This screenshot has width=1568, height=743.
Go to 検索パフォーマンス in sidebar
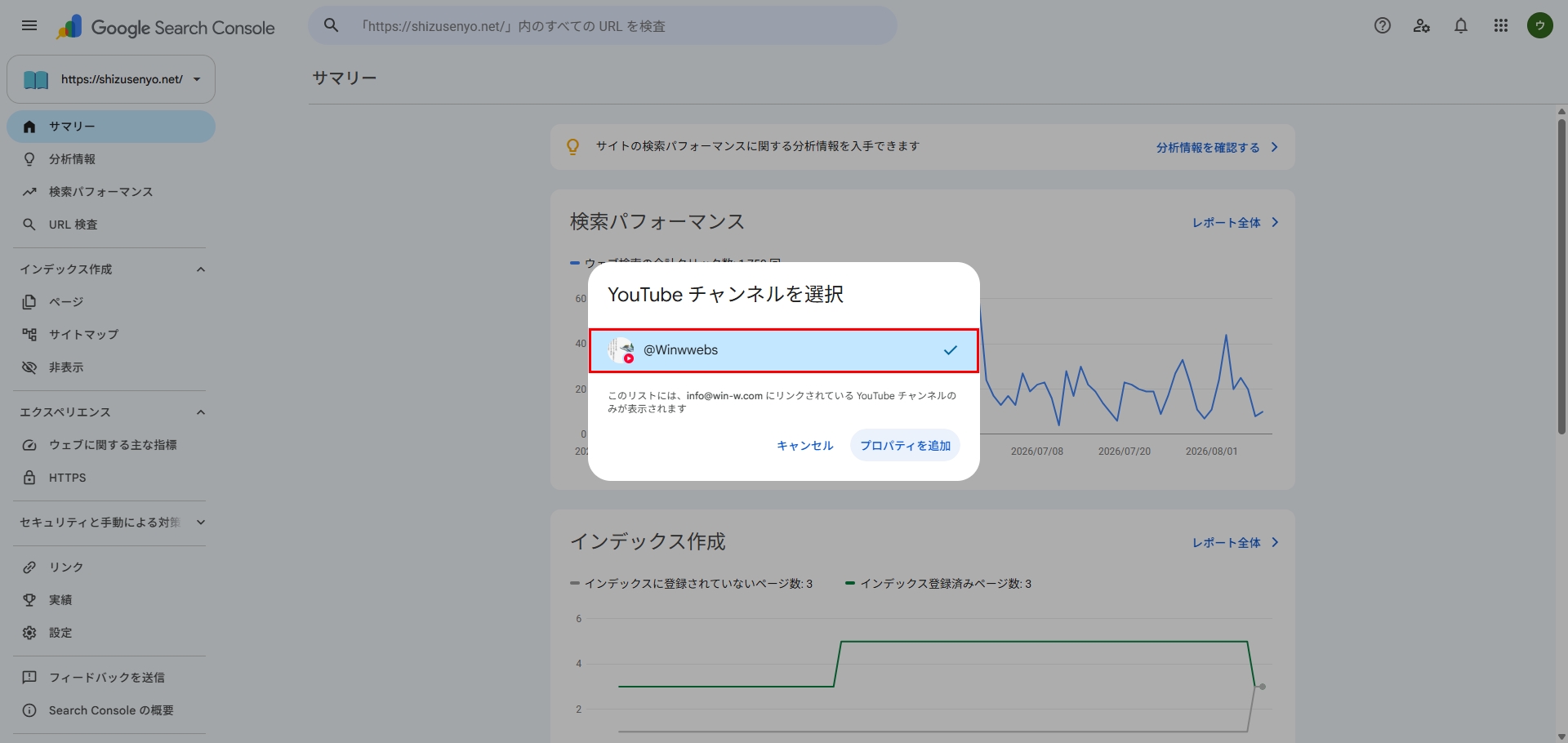[111, 192]
